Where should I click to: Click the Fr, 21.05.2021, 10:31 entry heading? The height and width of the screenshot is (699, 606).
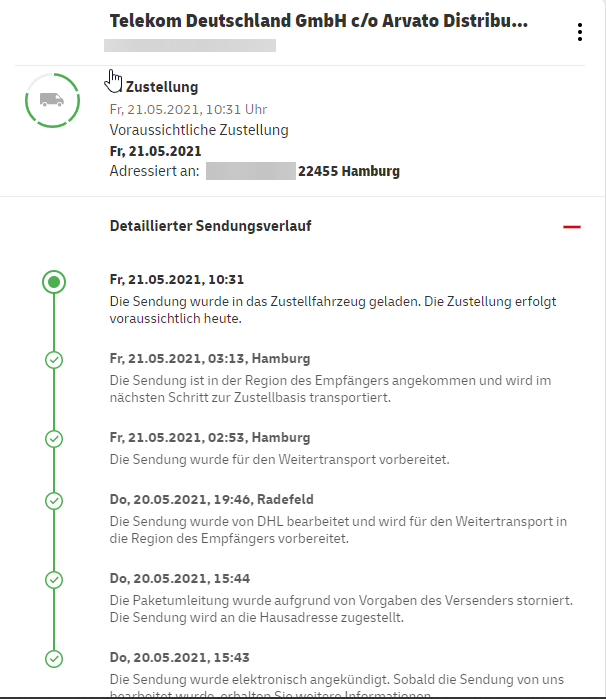177,280
